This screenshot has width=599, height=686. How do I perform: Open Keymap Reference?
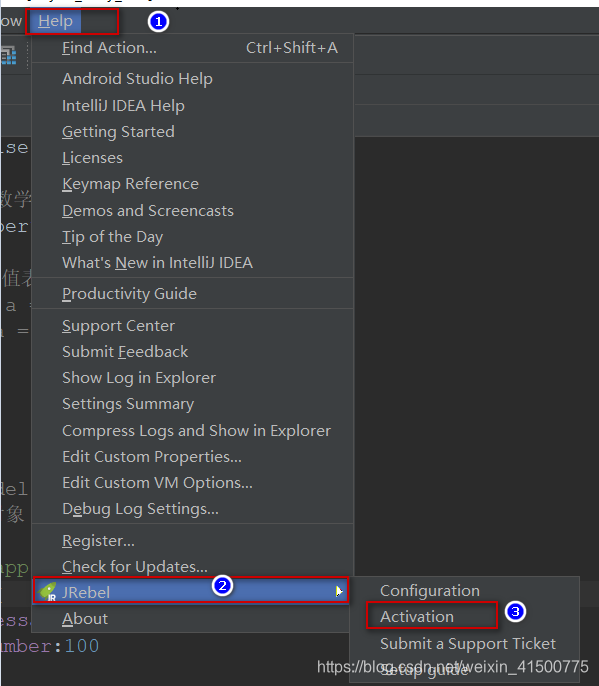point(193,184)
